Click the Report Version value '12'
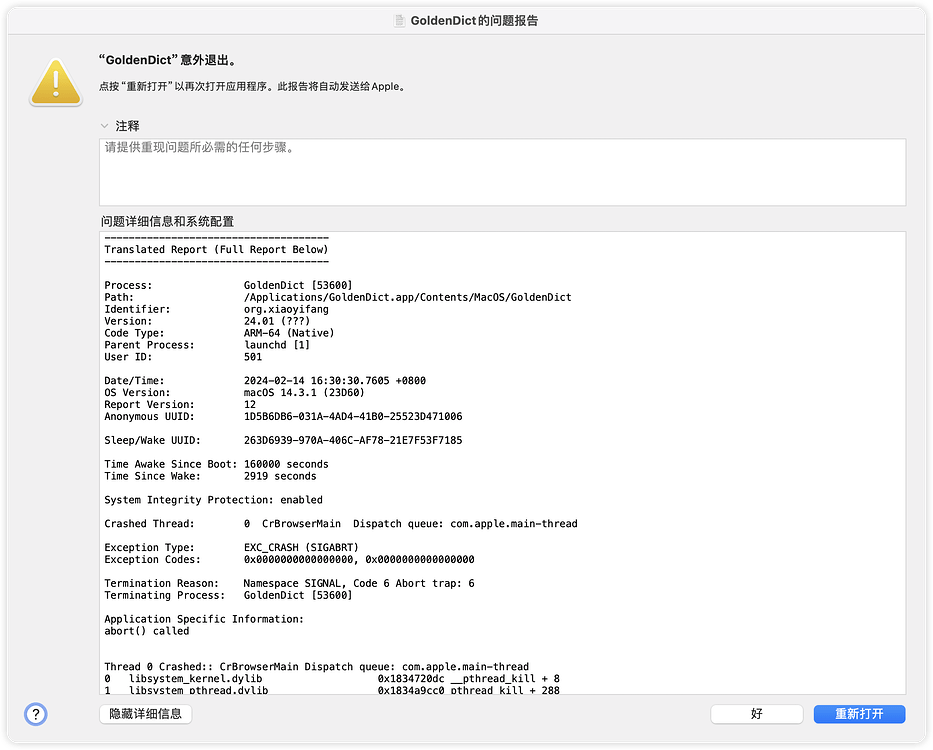The image size is (933, 750). point(250,404)
